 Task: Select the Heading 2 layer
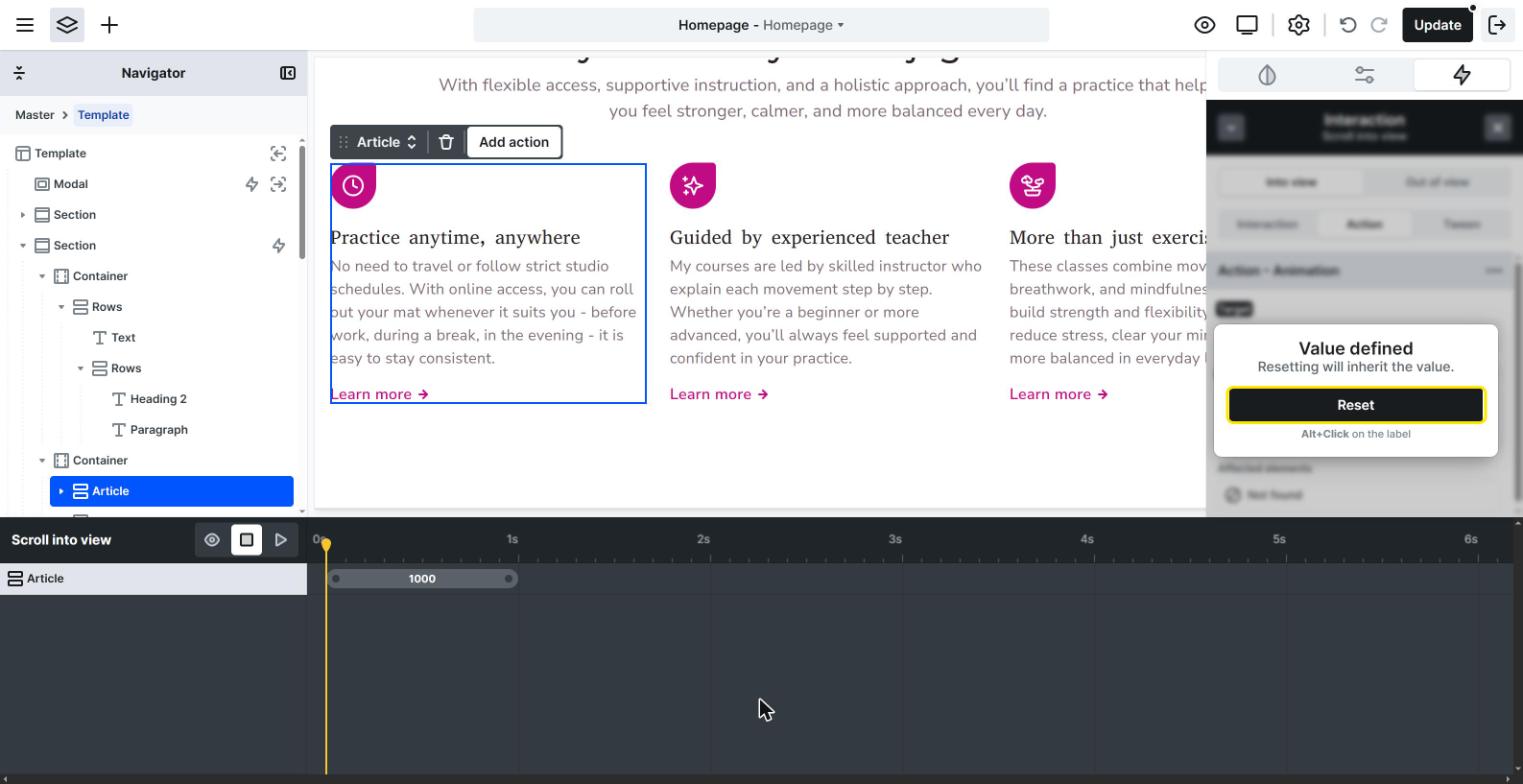(x=158, y=399)
